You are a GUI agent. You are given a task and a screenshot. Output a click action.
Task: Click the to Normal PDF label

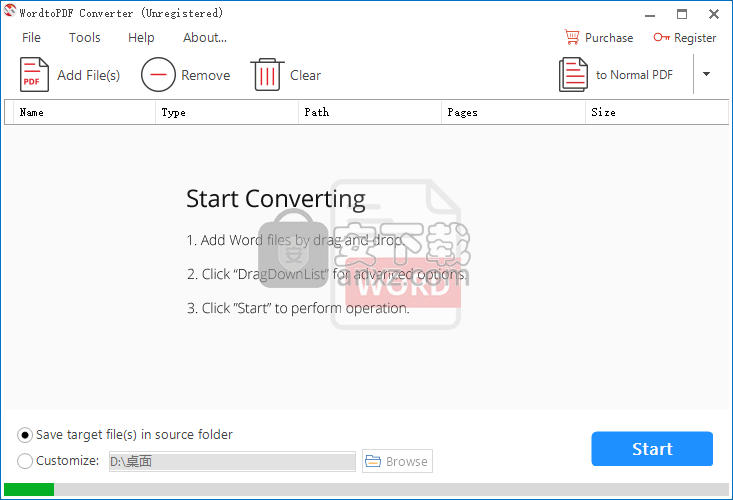point(634,75)
